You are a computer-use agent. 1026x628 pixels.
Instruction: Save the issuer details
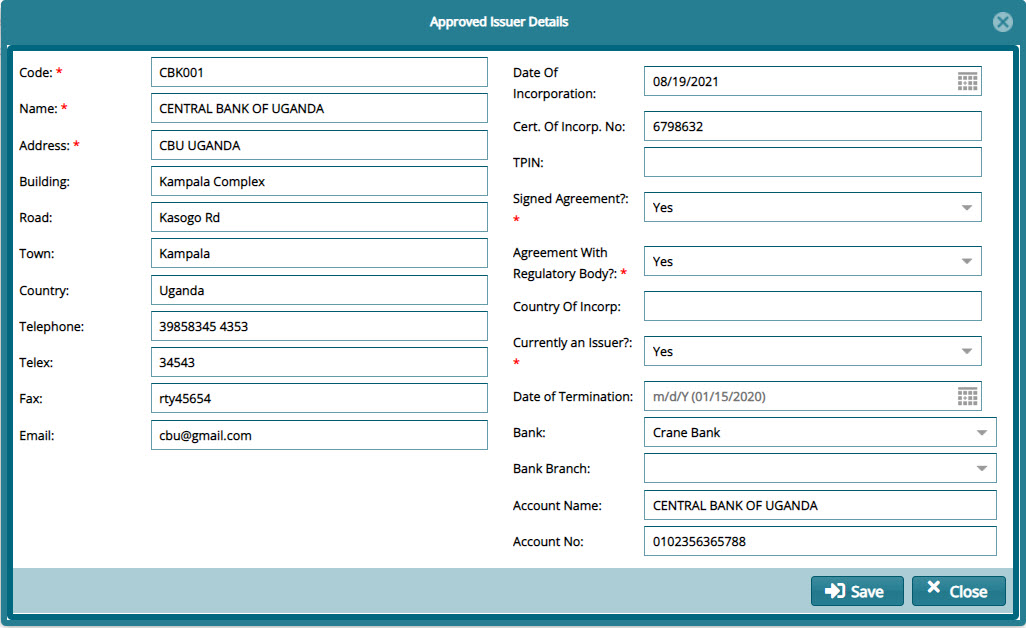tap(857, 591)
